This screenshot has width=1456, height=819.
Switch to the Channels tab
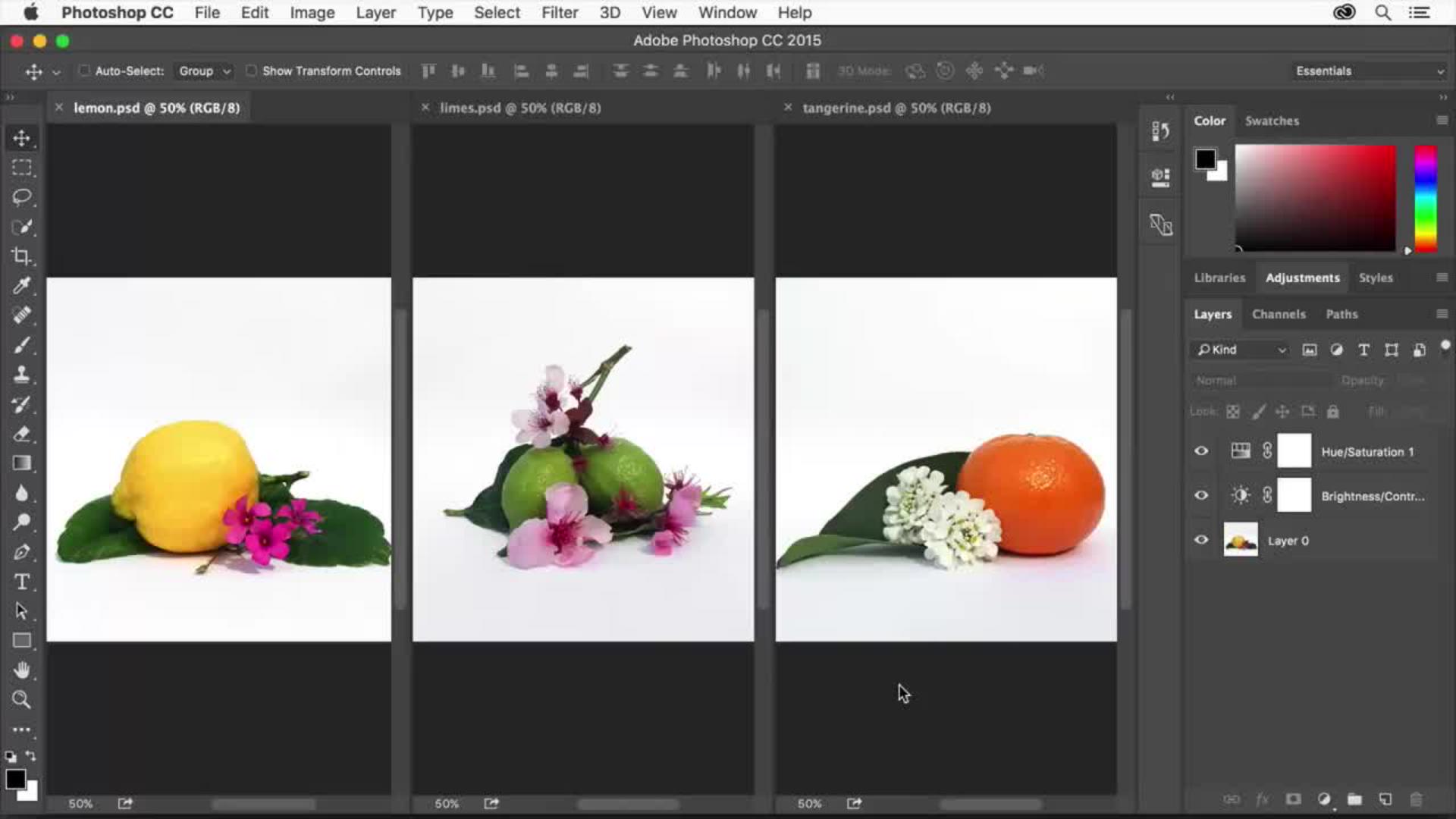[x=1279, y=314]
